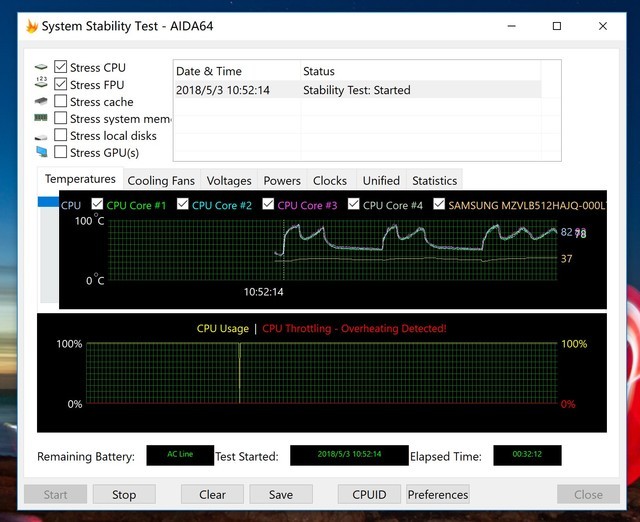640x522 pixels.
Task: Open the Voltages tab
Action: [x=229, y=180]
